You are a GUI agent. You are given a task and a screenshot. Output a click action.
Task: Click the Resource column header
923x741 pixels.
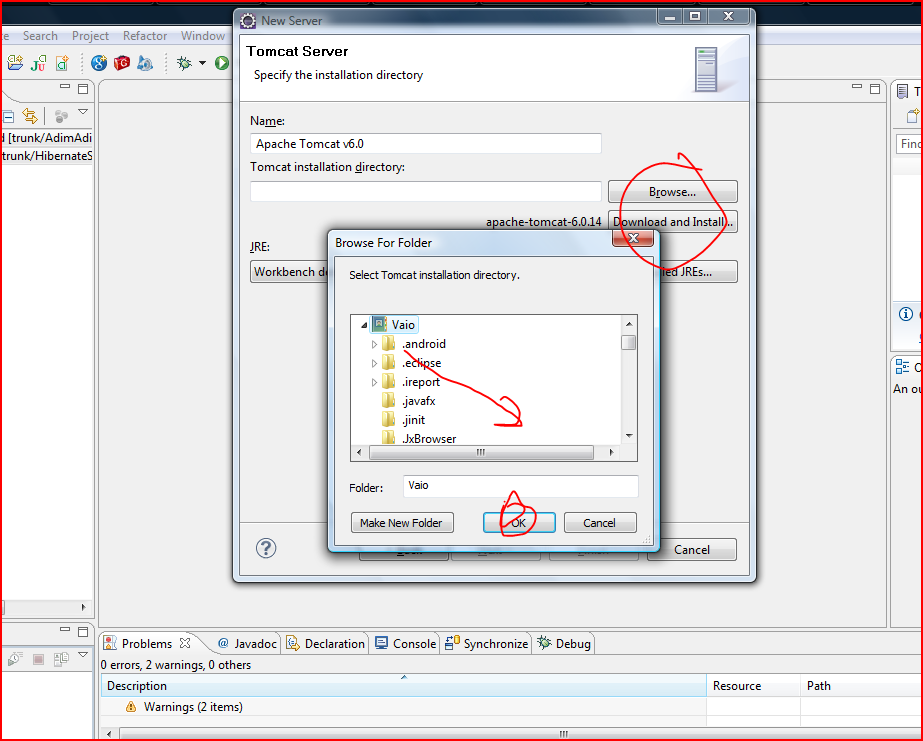click(753, 686)
